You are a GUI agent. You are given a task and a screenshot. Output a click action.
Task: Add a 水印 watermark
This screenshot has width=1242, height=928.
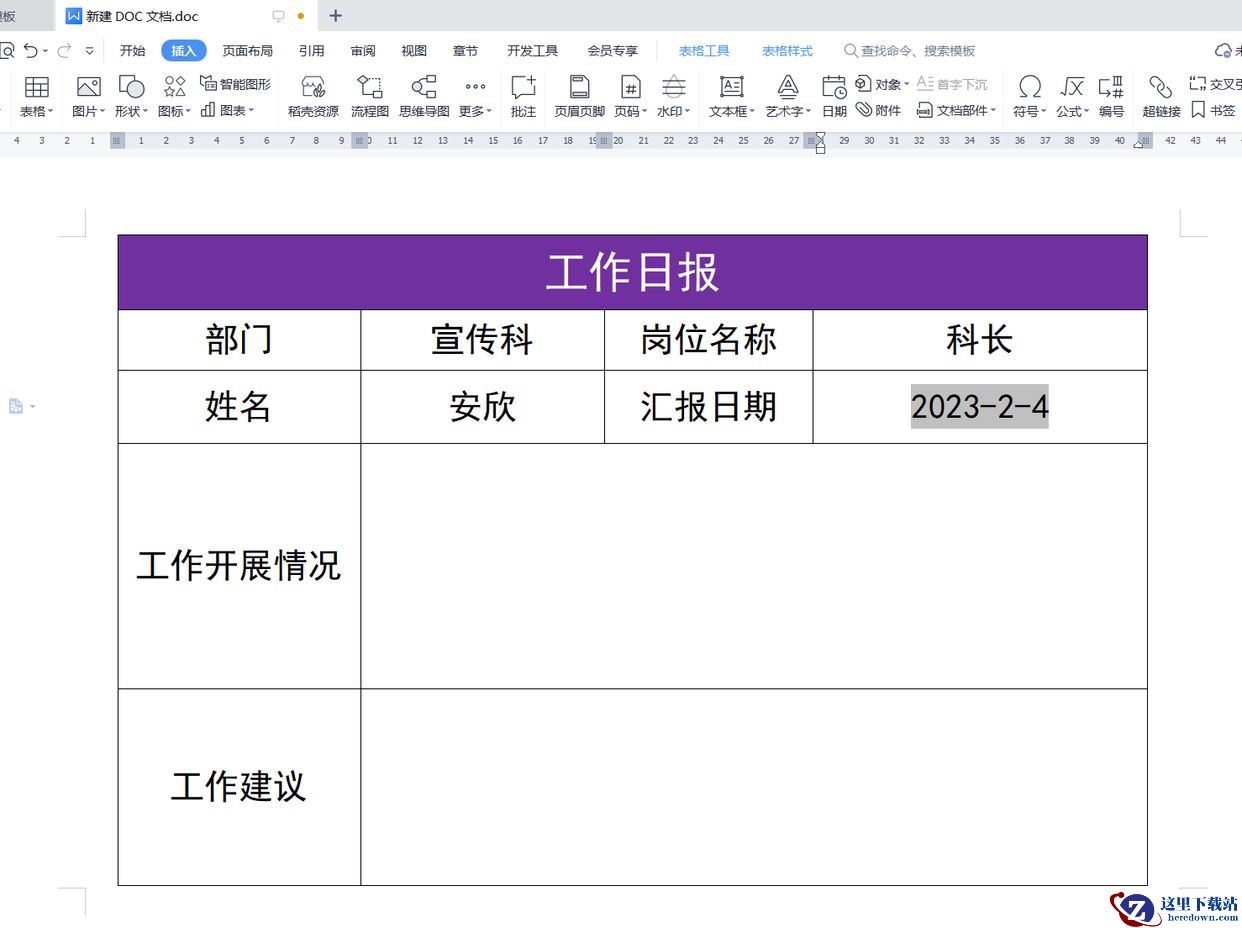coord(673,96)
